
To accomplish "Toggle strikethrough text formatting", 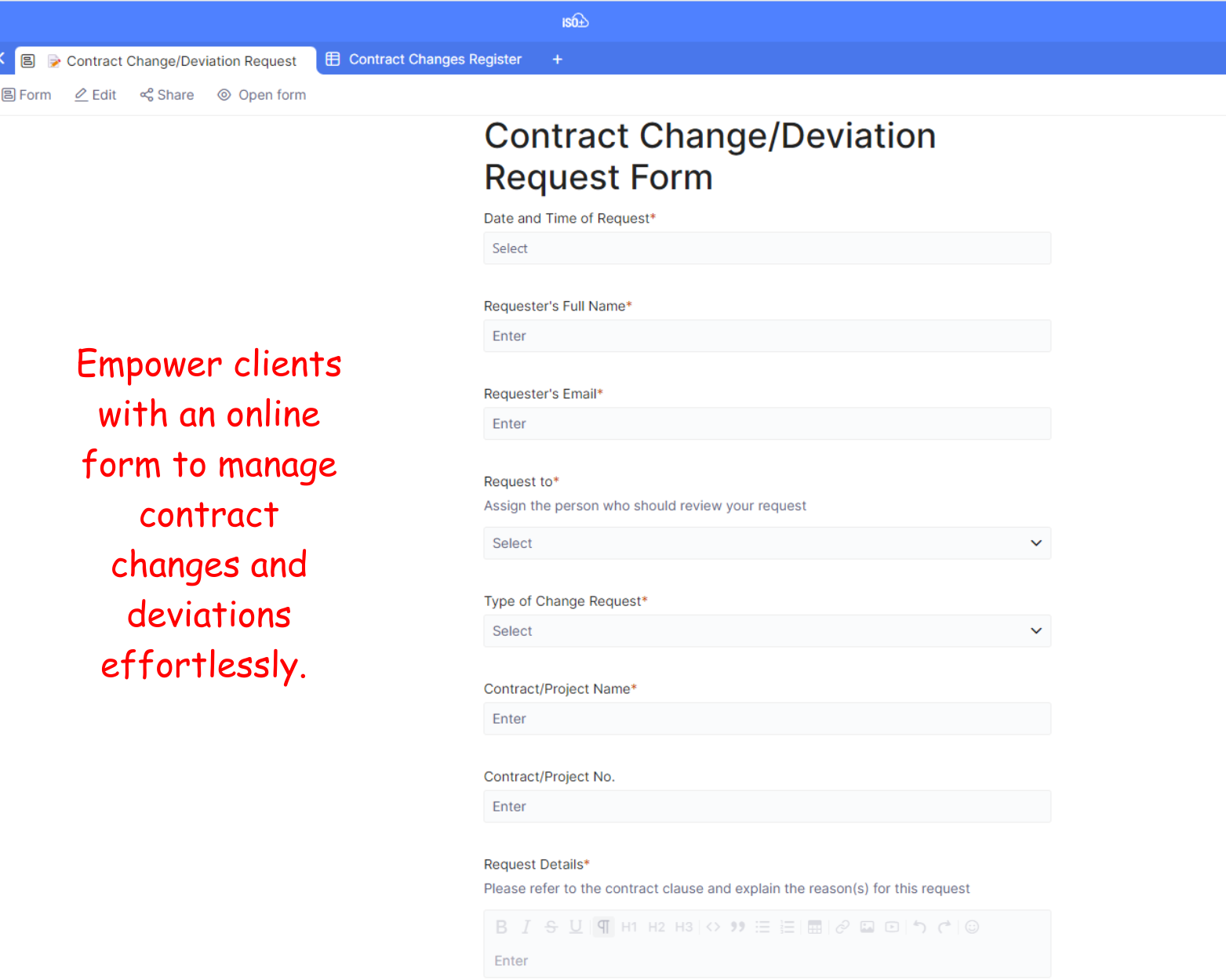I will click(551, 927).
